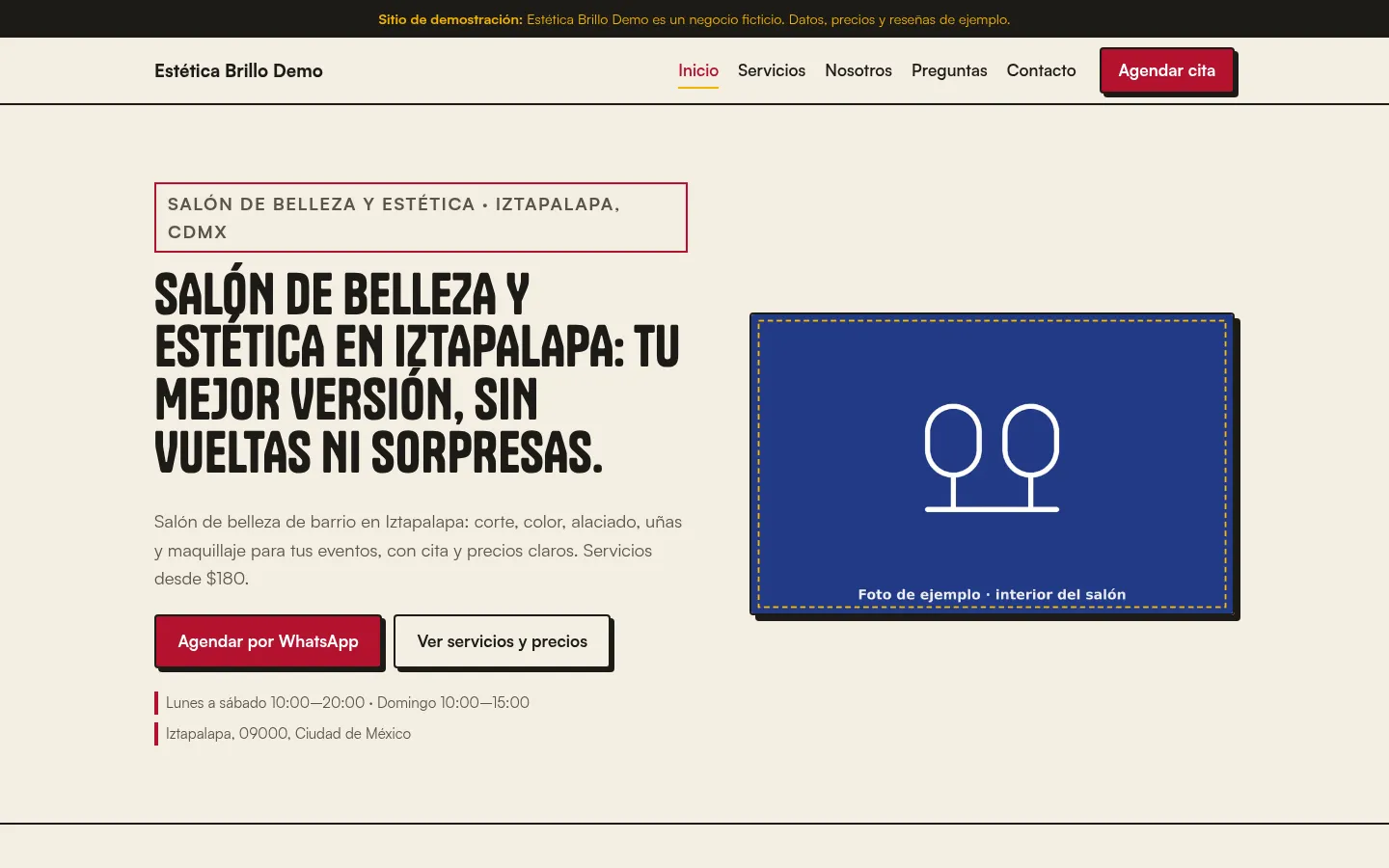Select Preguntas in the header menu
The height and width of the screenshot is (868, 1389).
949,70
